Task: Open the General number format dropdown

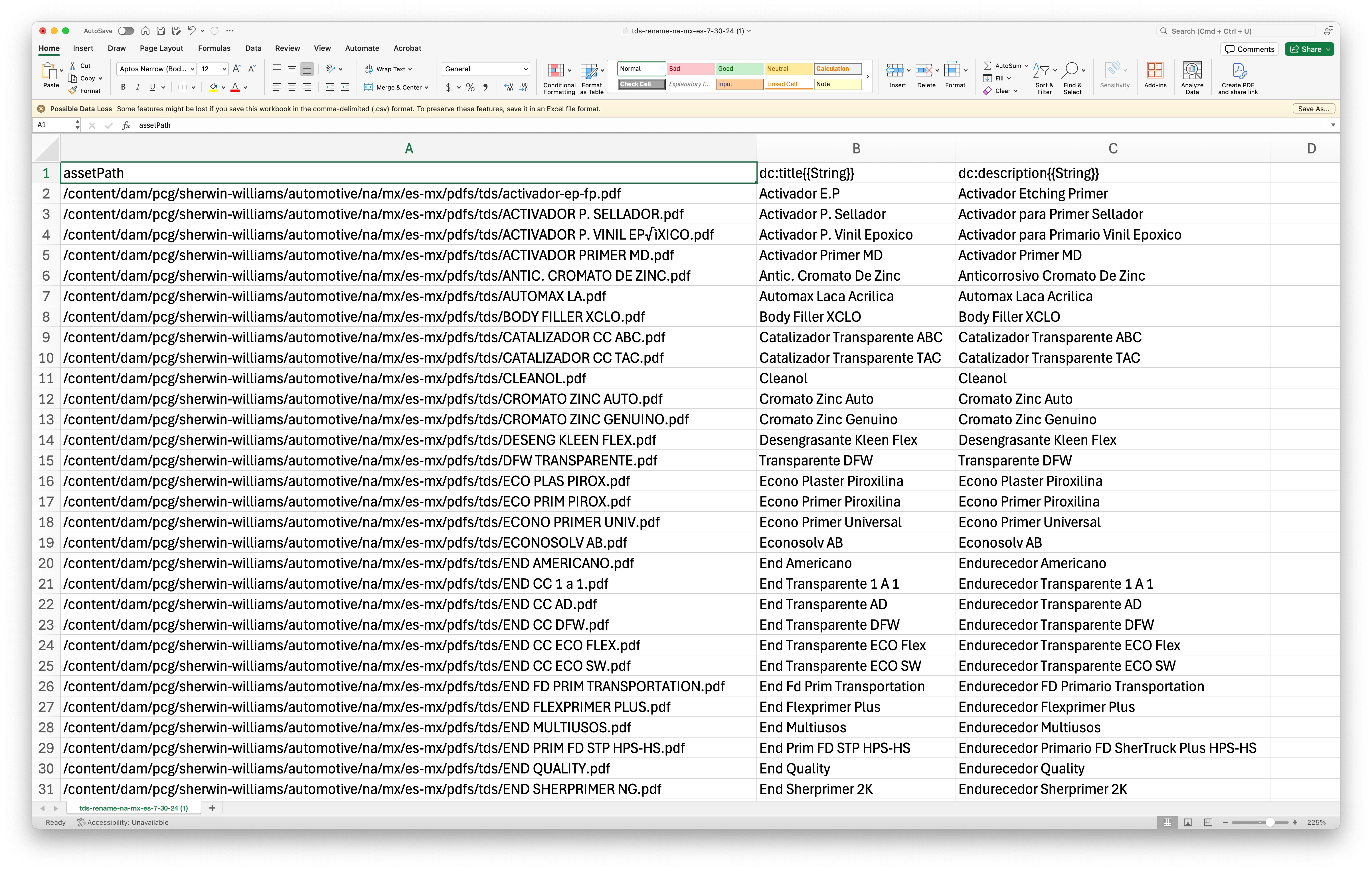Action: point(525,69)
